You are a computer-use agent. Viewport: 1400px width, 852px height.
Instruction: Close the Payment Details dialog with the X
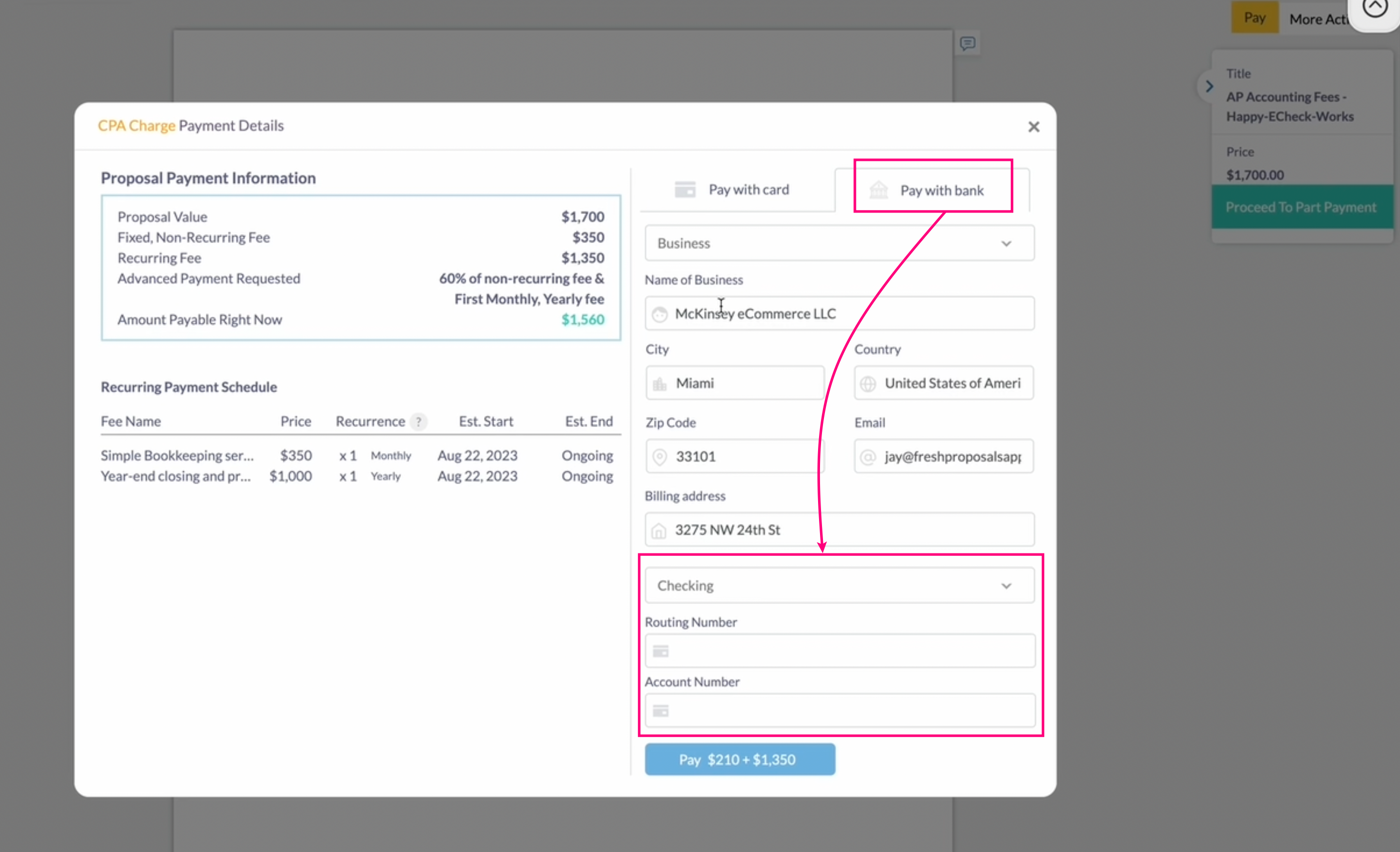(1034, 126)
